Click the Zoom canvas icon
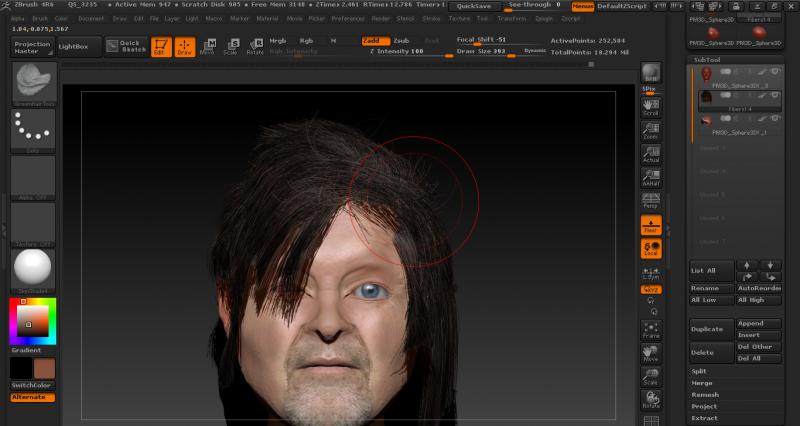 tap(651, 130)
